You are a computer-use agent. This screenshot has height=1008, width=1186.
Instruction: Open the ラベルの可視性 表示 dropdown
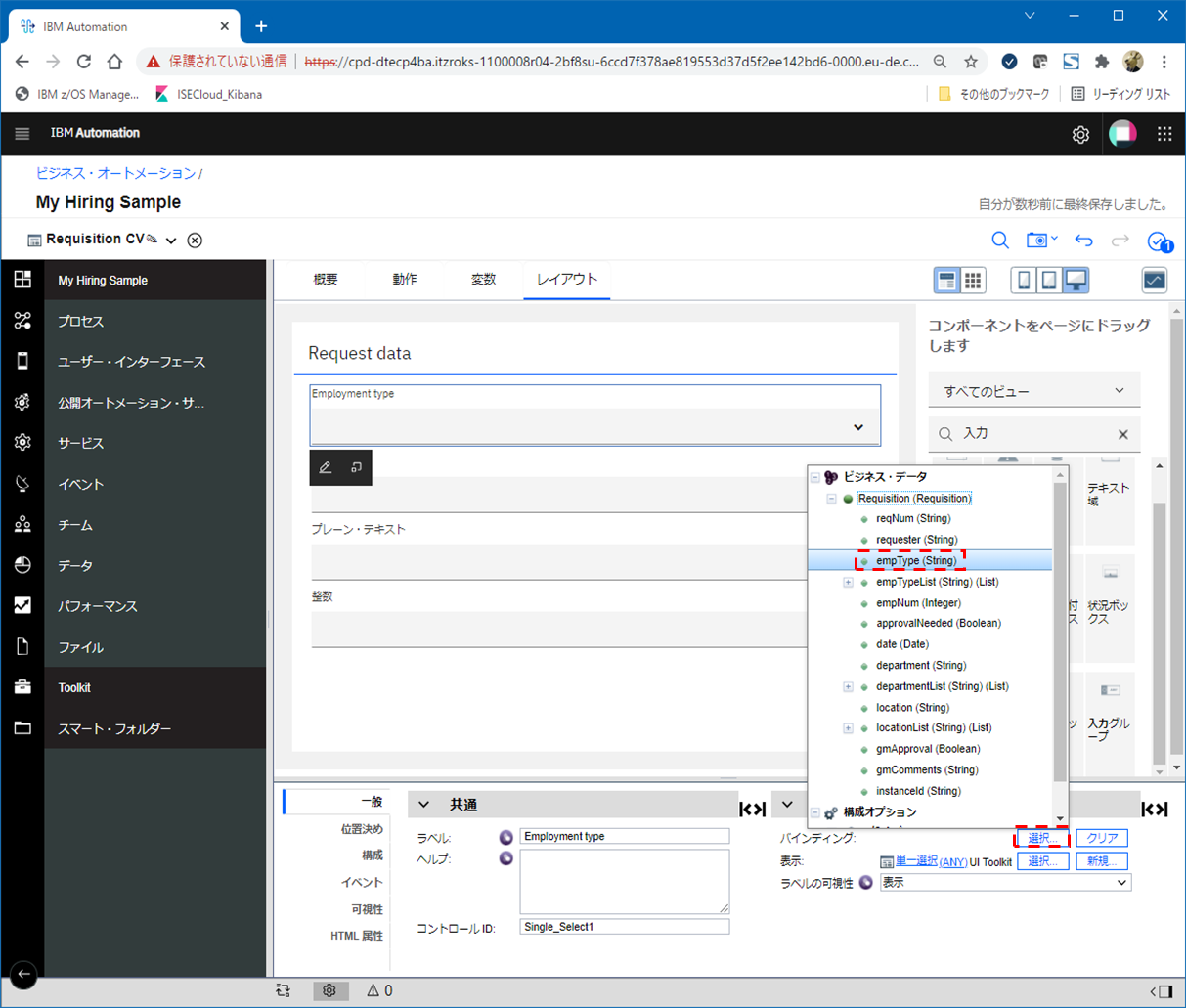(x=1005, y=882)
